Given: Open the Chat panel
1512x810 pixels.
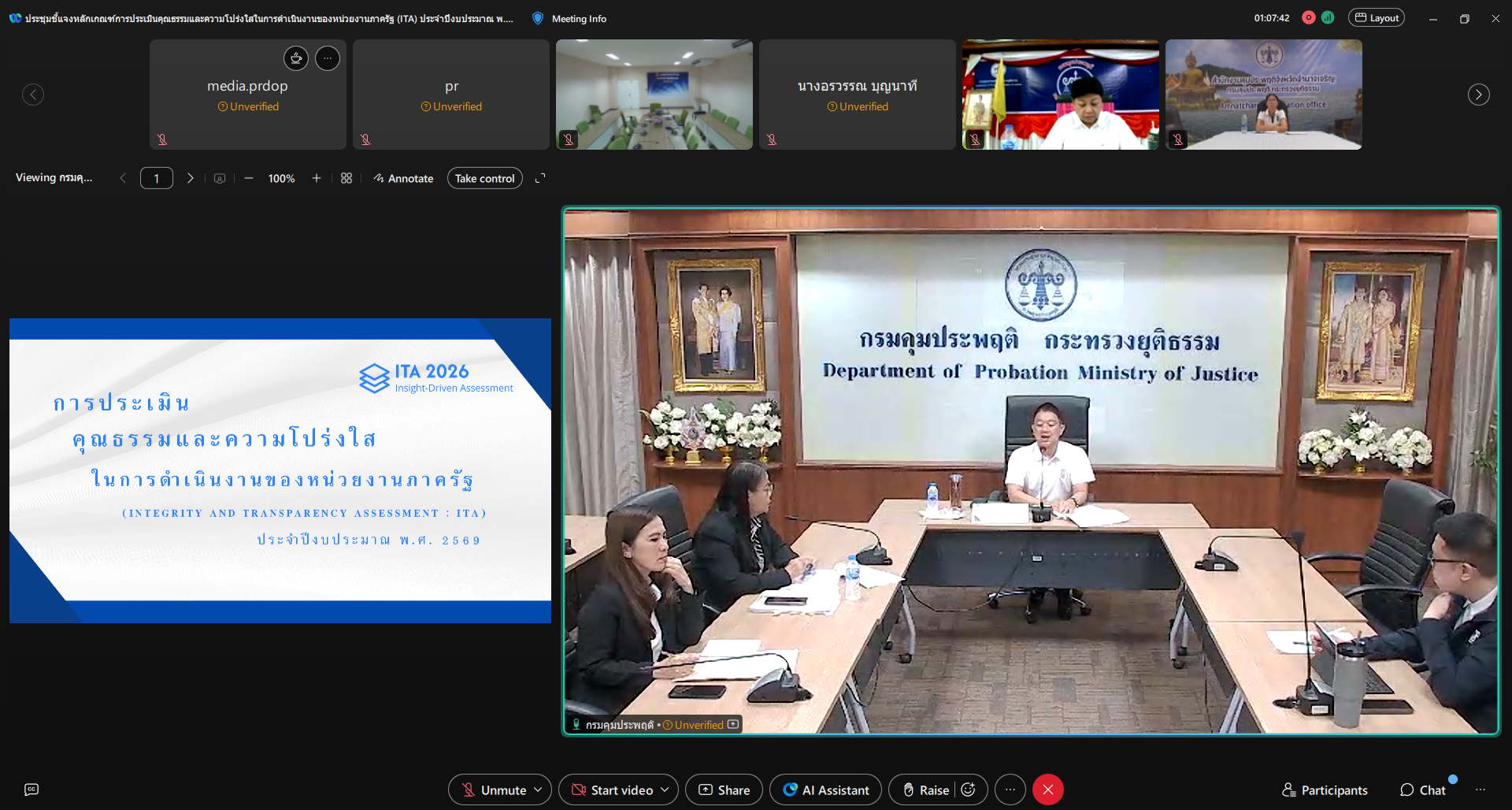Looking at the screenshot, I should (x=1423, y=790).
